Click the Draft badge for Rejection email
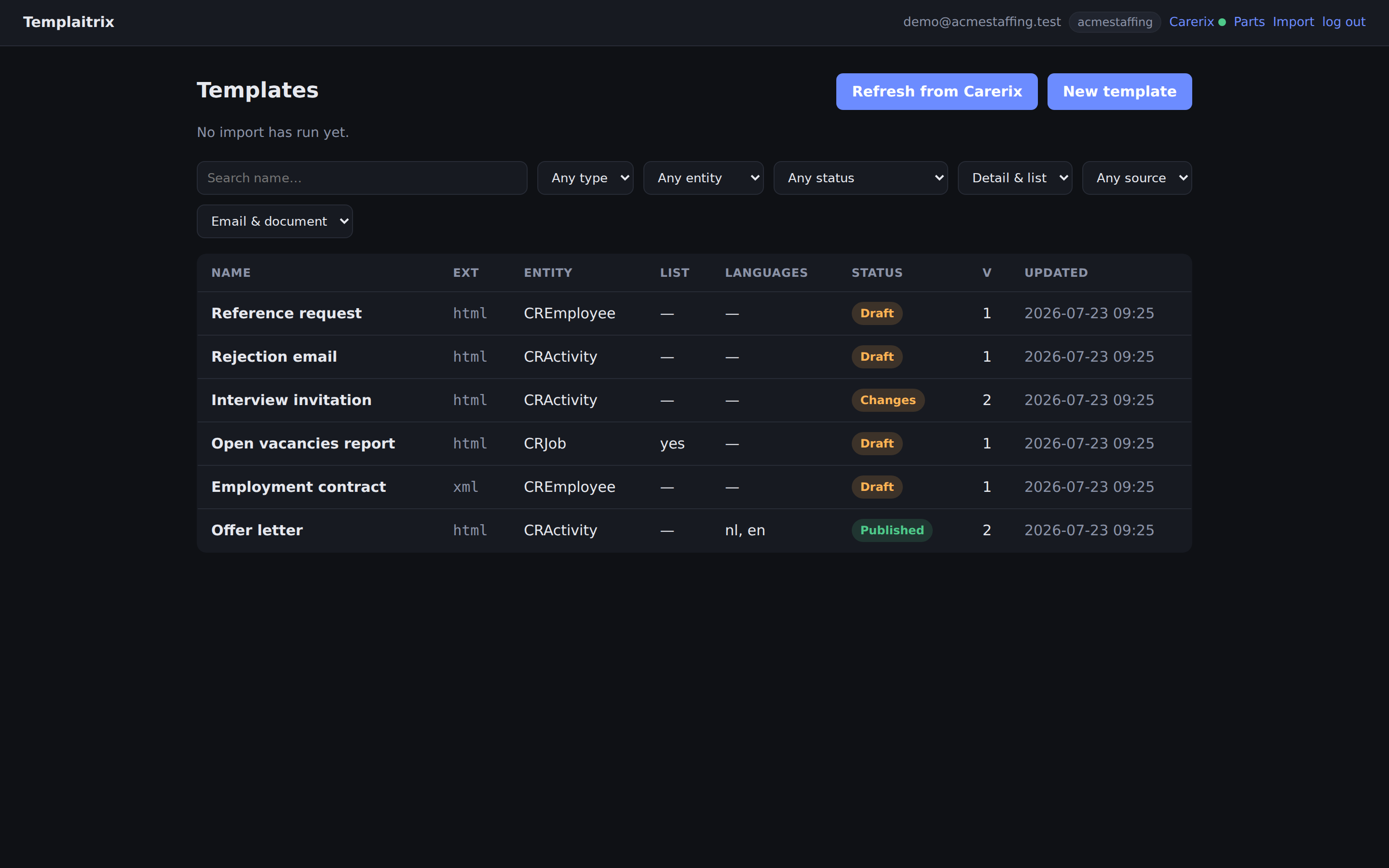 click(876, 356)
